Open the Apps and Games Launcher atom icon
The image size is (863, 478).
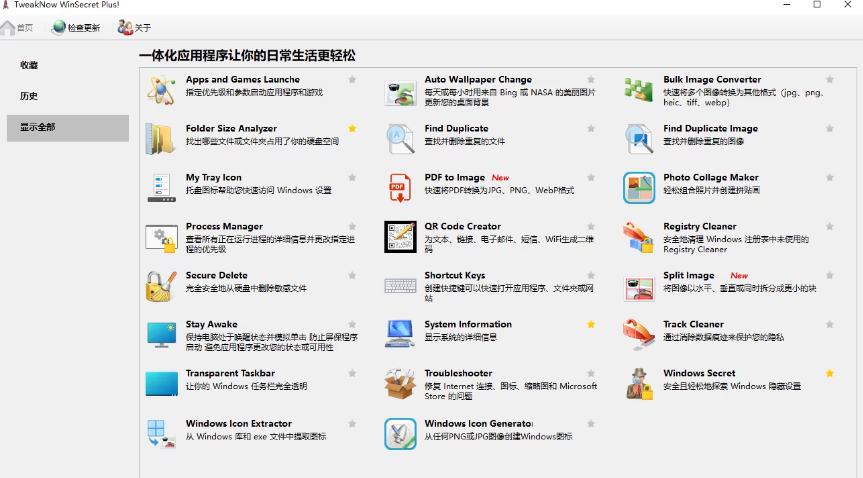pos(161,90)
